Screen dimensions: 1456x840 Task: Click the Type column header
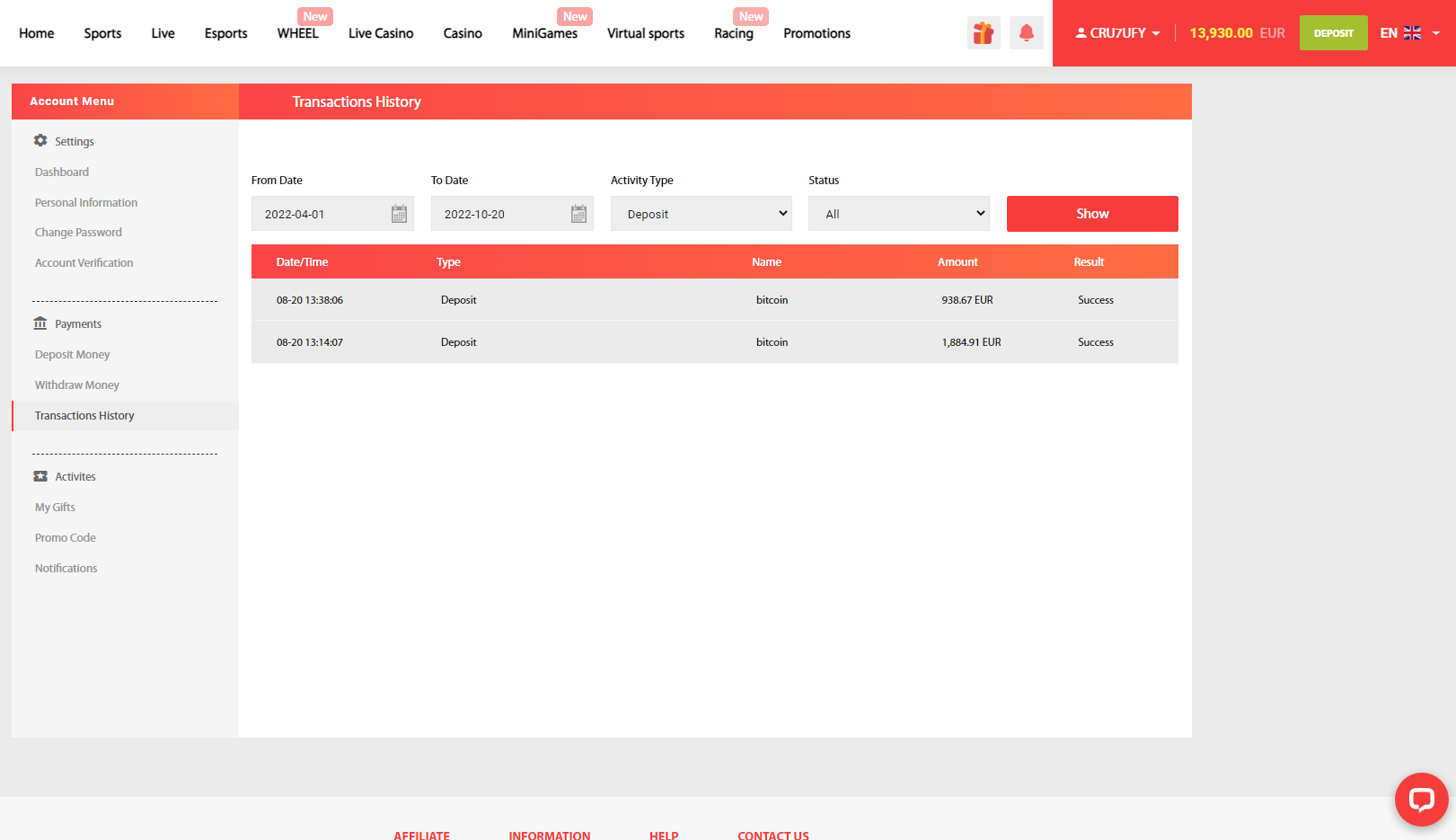pos(448,261)
